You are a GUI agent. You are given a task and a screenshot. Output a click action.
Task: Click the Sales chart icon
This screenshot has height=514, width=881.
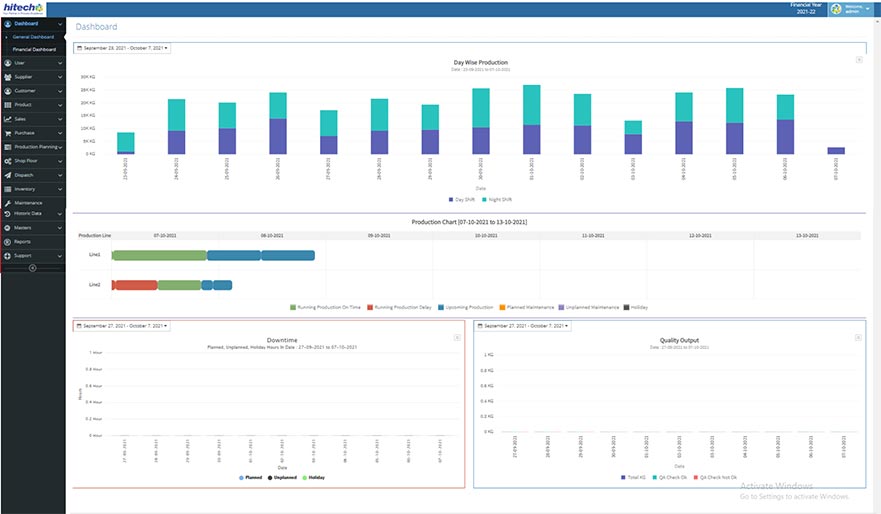pos(8,119)
